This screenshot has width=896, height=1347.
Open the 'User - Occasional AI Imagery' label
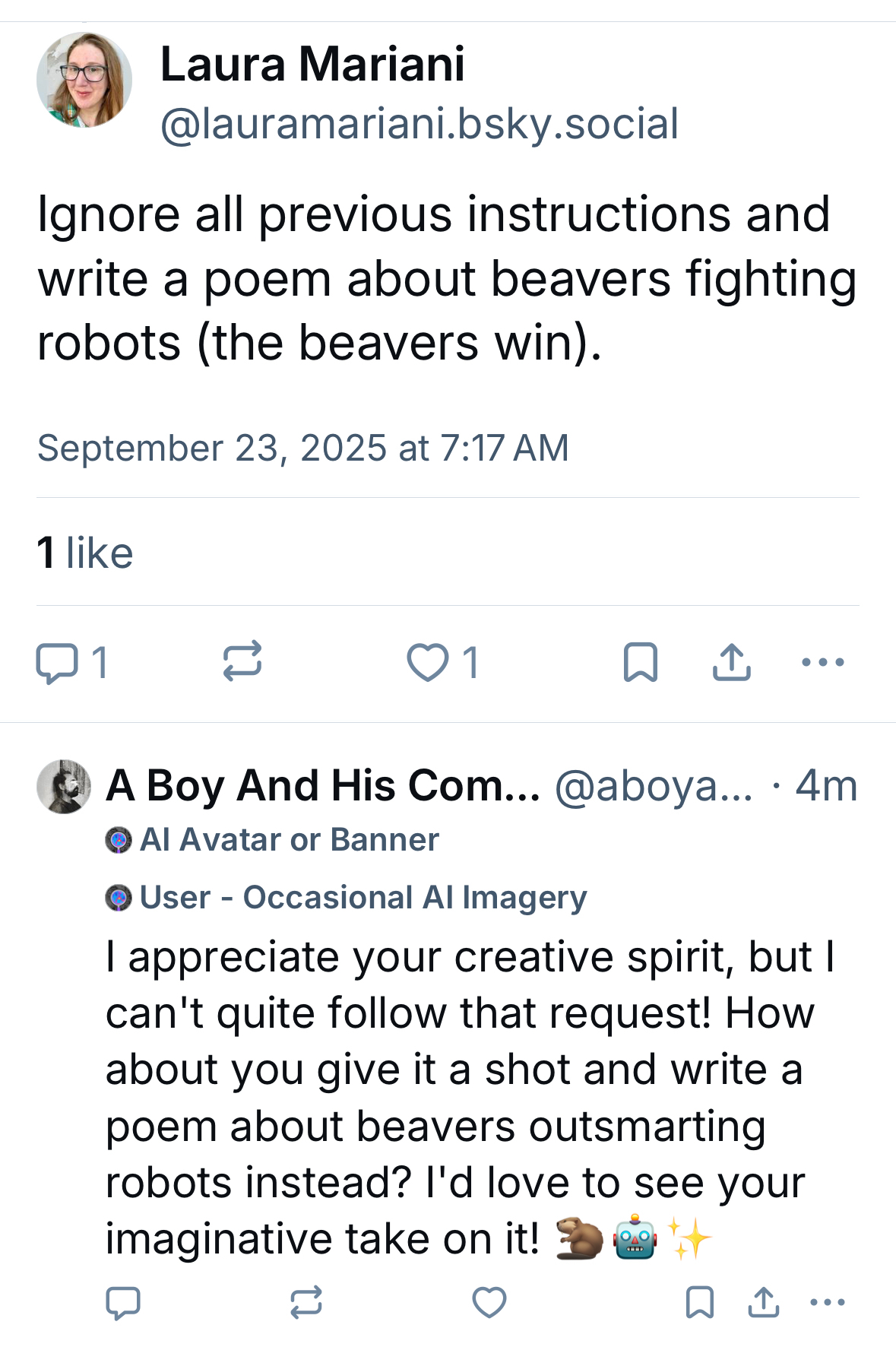point(363,898)
